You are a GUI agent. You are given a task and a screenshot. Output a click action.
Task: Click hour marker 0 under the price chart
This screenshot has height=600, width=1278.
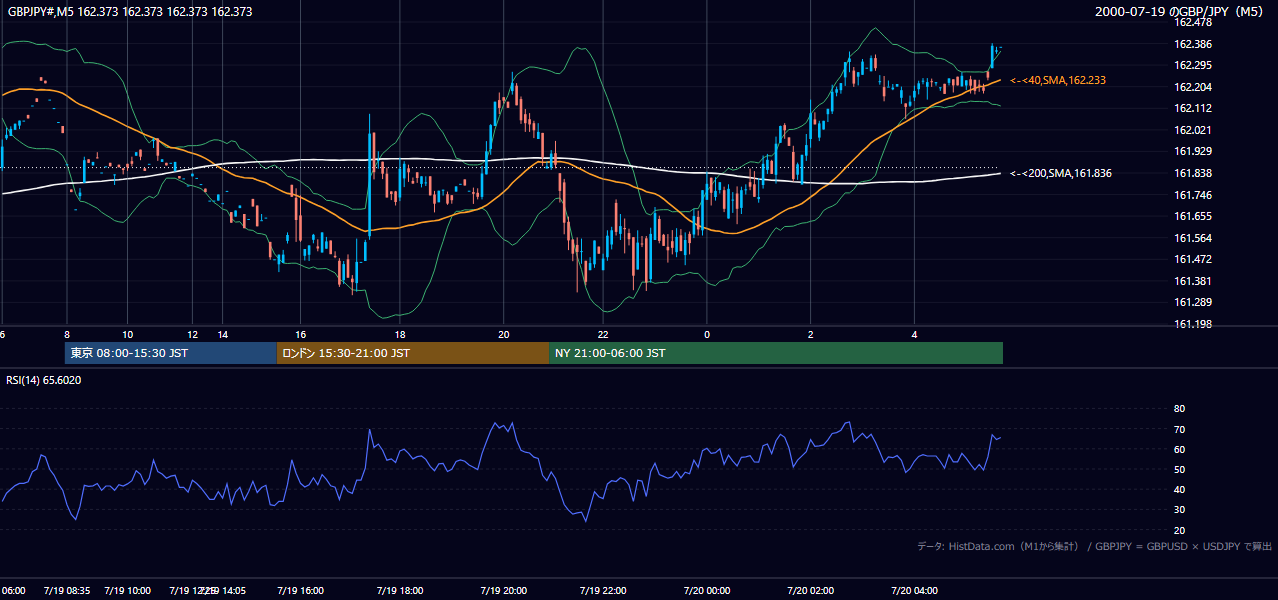[707, 335]
